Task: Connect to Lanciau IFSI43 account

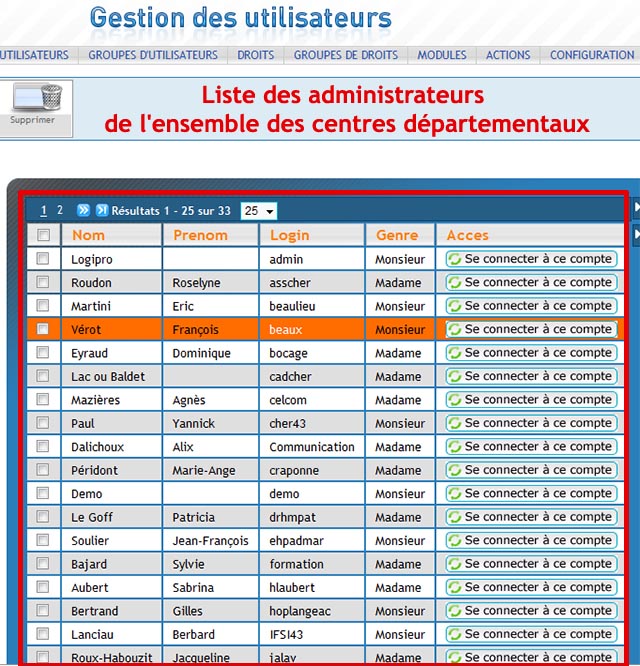Action: 531,634
